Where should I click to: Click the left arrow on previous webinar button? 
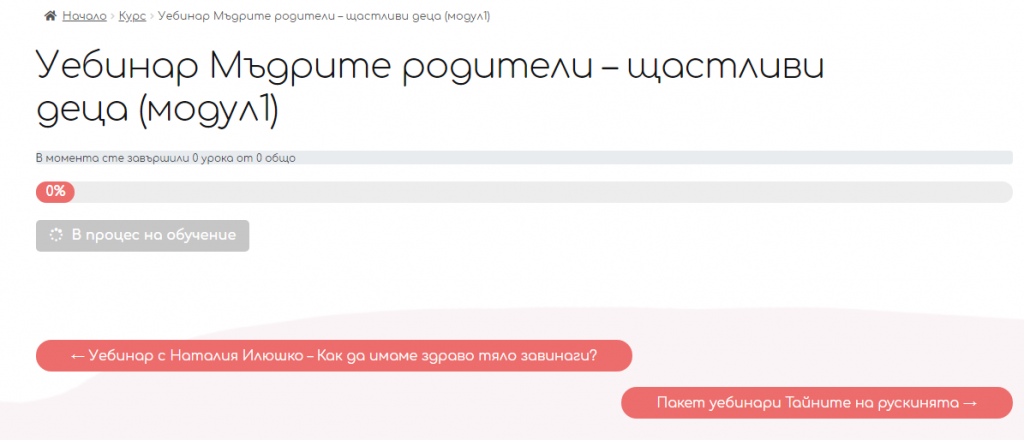77,356
